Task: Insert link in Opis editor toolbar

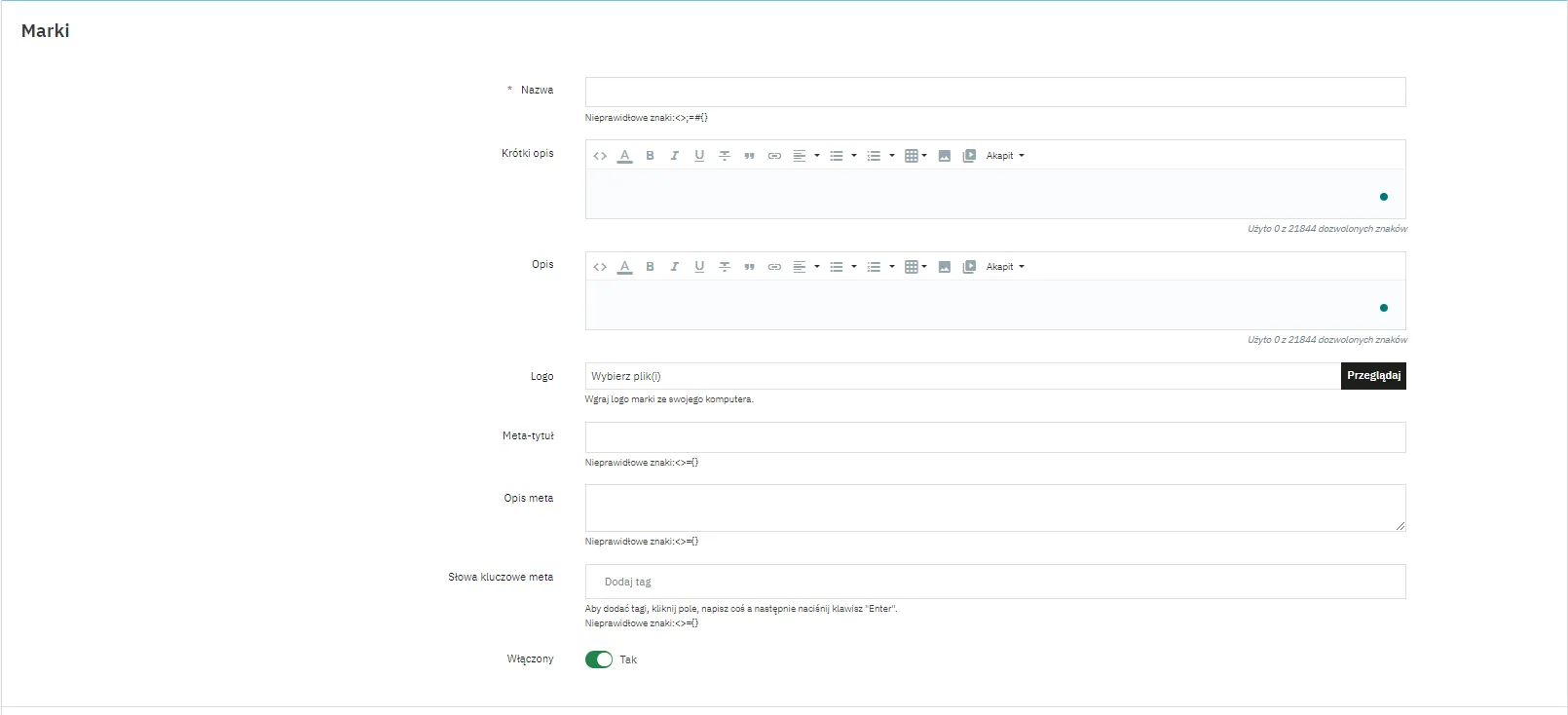Action: click(x=774, y=267)
